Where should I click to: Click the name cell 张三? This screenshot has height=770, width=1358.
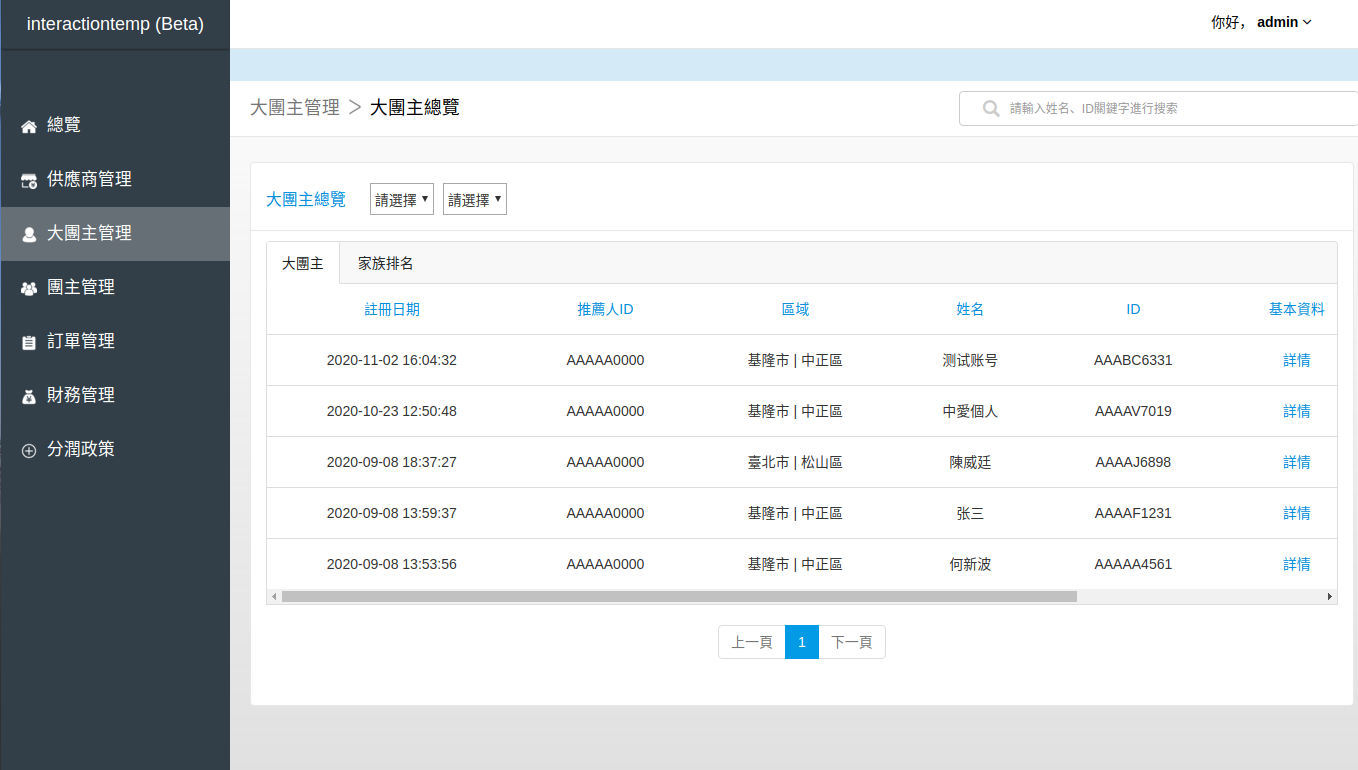[x=970, y=513]
